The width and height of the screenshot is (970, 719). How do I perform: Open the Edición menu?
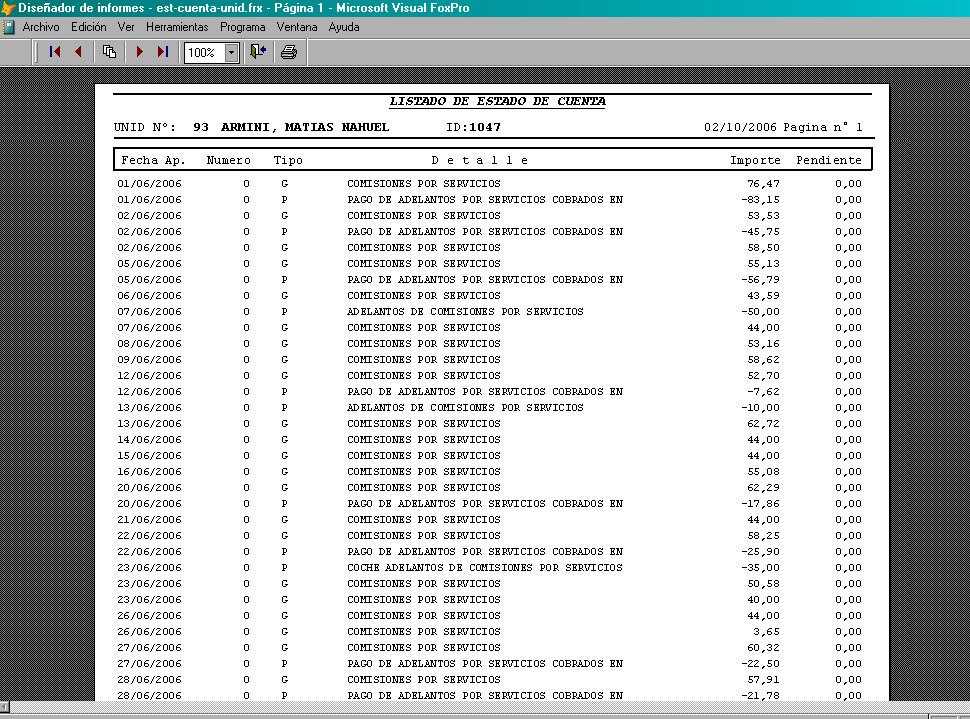(88, 27)
